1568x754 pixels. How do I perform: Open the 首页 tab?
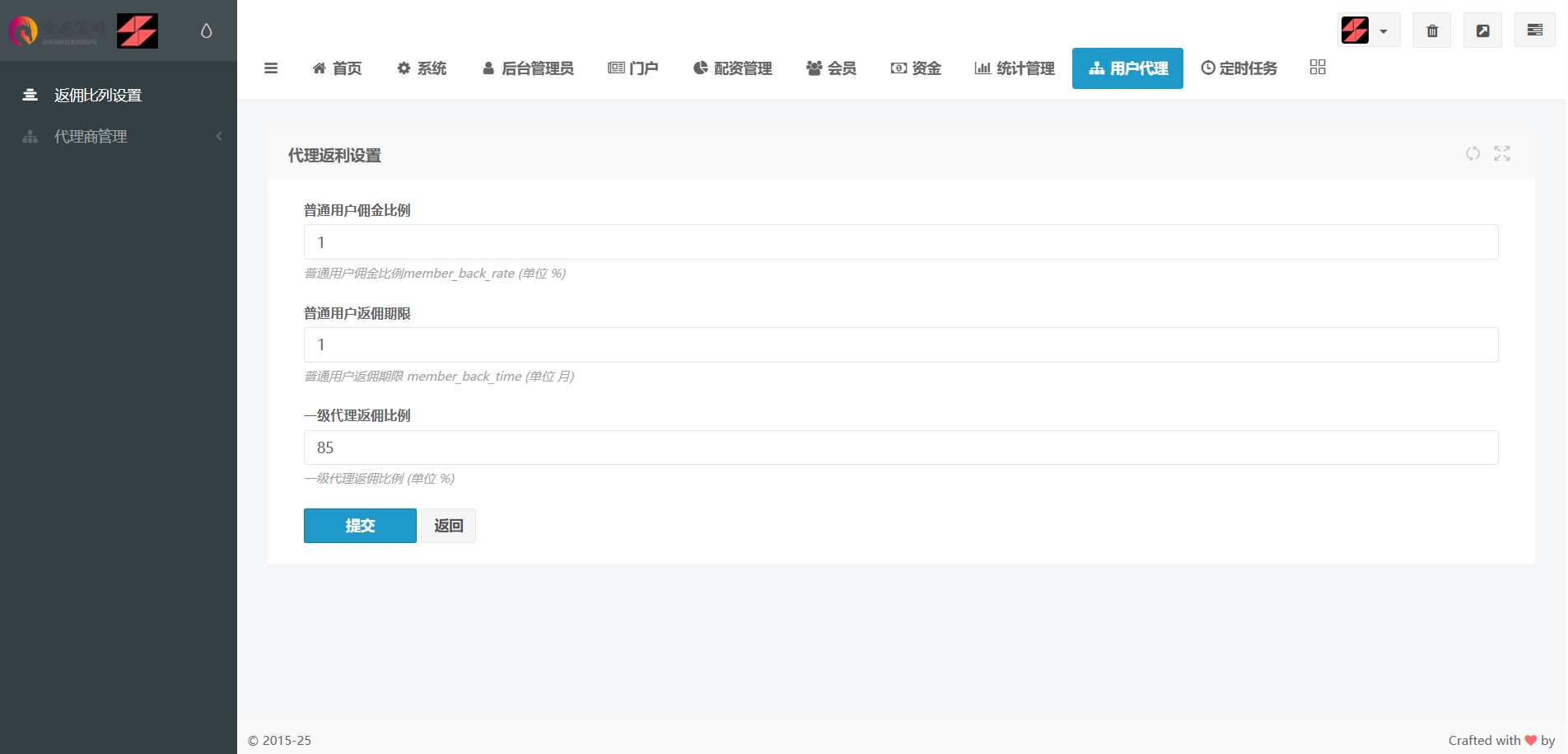tap(338, 68)
